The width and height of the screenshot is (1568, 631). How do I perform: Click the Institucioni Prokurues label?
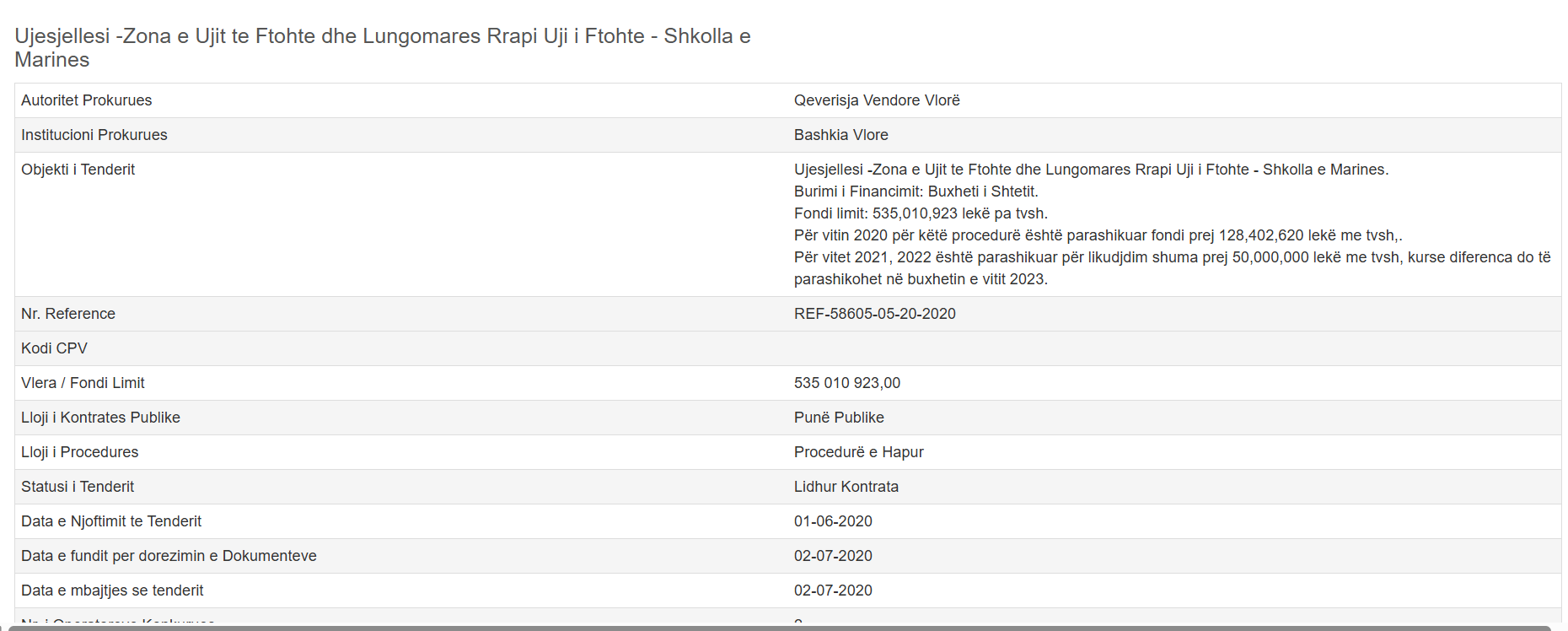[x=94, y=135]
